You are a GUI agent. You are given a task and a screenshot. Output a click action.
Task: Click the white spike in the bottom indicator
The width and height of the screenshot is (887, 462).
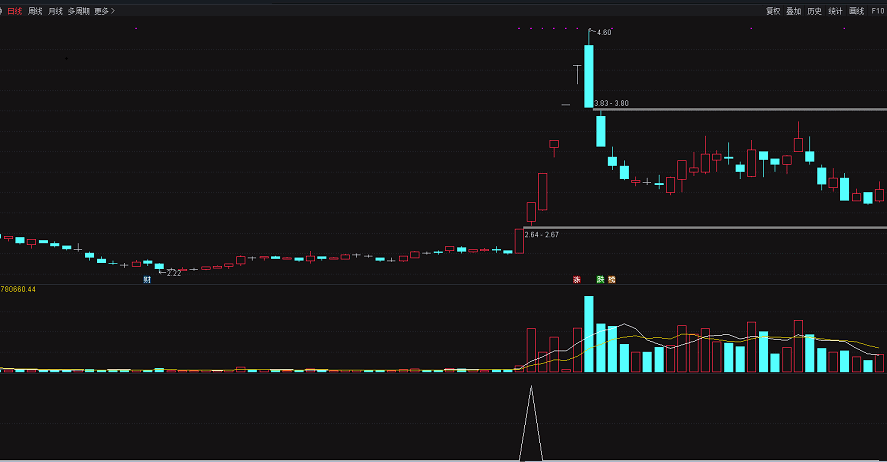click(x=531, y=423)
